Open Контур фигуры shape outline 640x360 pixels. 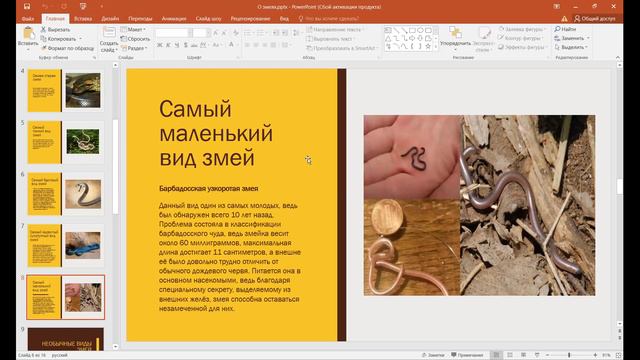point(521,38)
